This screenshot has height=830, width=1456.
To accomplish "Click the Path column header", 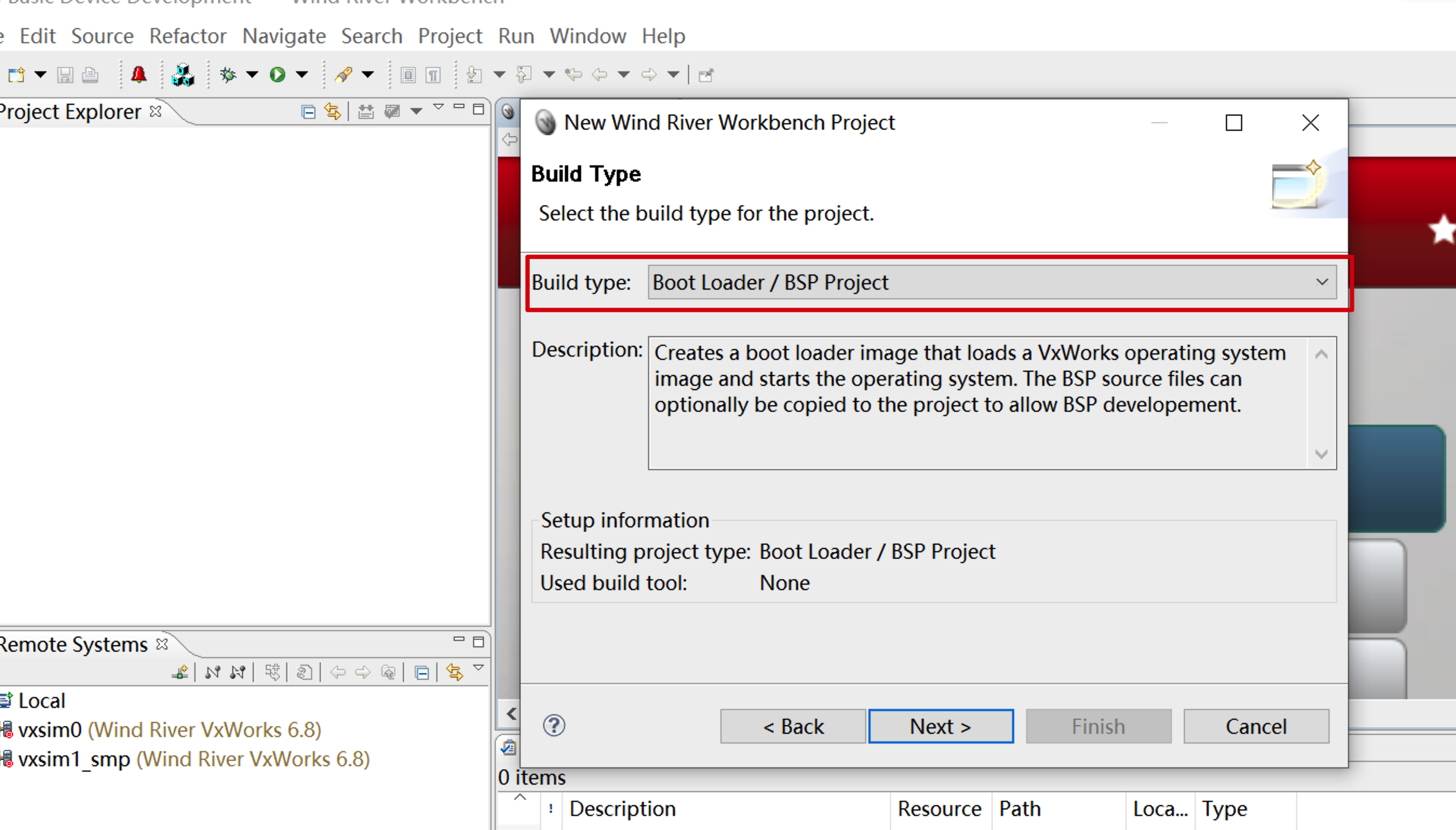I will 1059,809.
